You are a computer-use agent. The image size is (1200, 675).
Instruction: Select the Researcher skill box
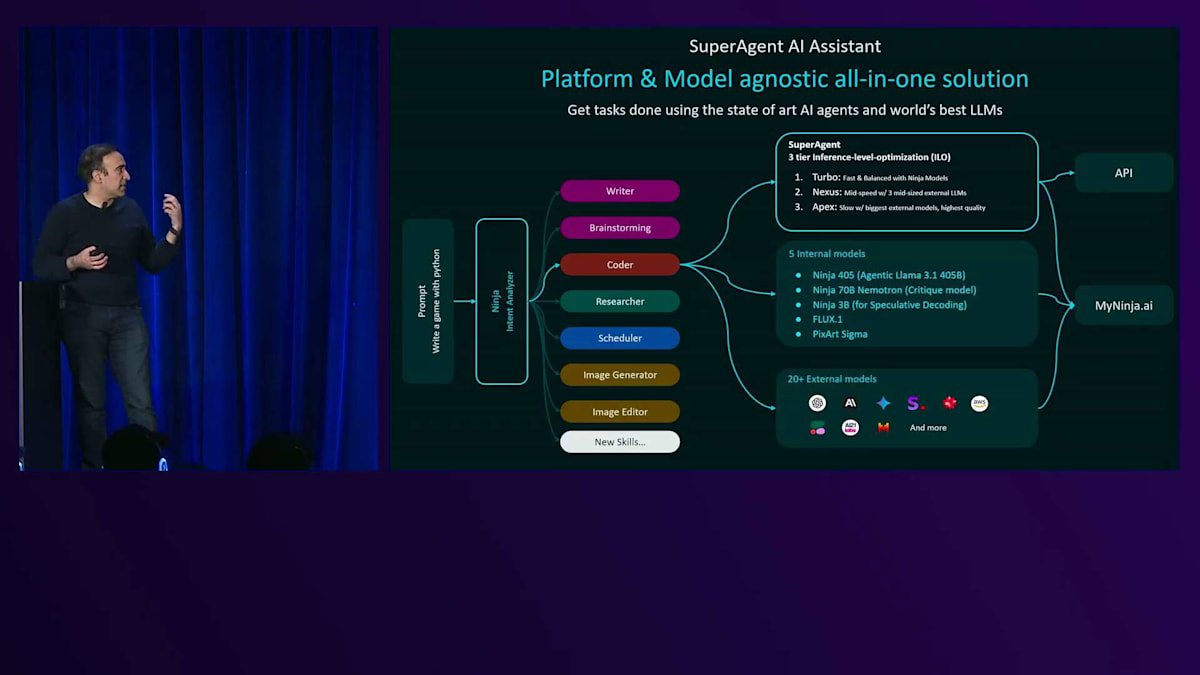pyautogui.click(x=620, y=301)
